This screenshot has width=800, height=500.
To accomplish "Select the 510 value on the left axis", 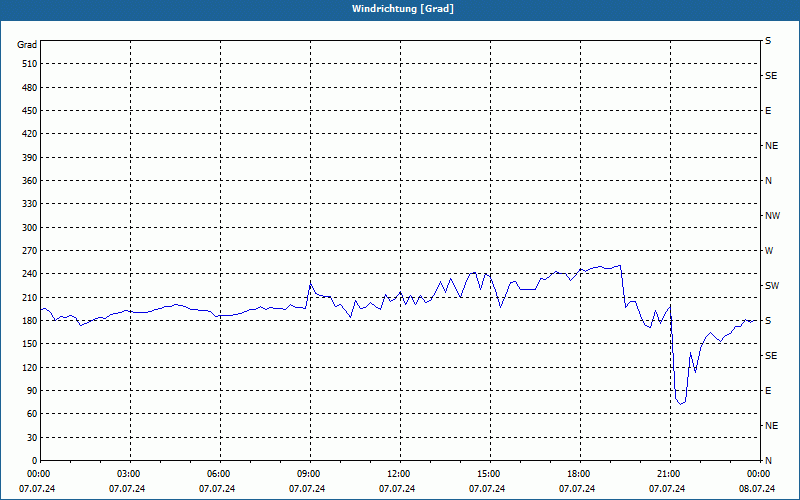I will click(30, 64).
